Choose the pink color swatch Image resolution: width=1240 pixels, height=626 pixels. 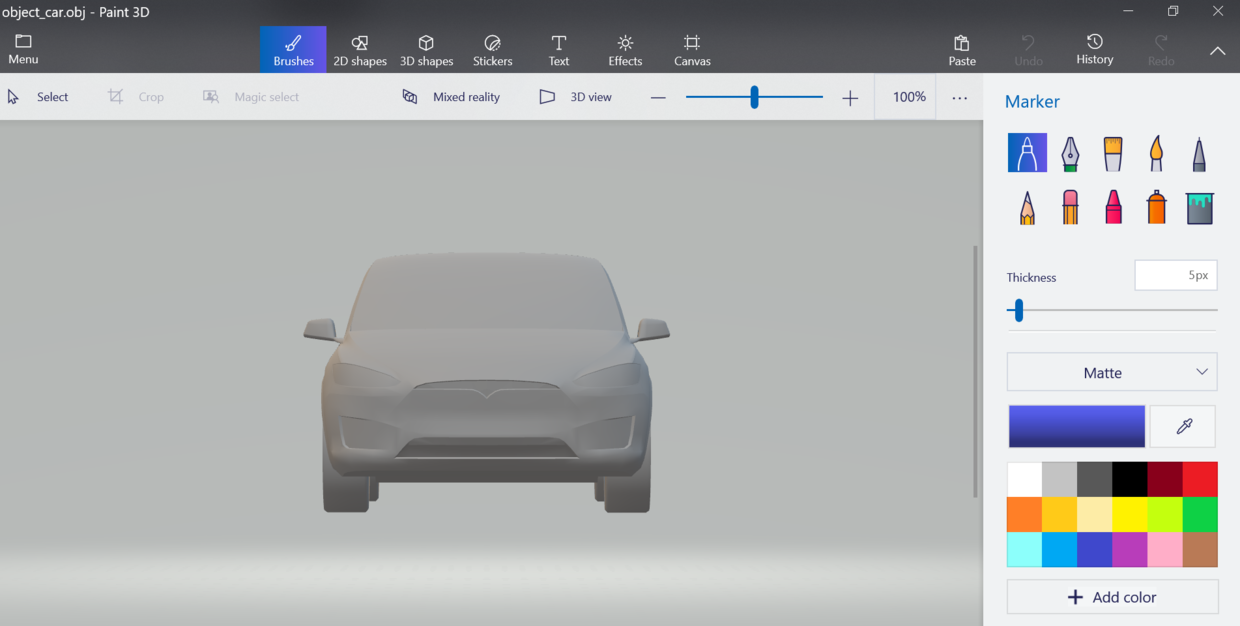(1165, 550)
